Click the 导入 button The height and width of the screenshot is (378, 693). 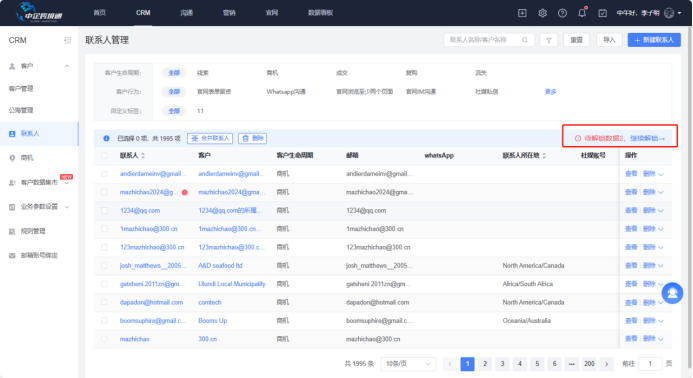pos(609,40)
